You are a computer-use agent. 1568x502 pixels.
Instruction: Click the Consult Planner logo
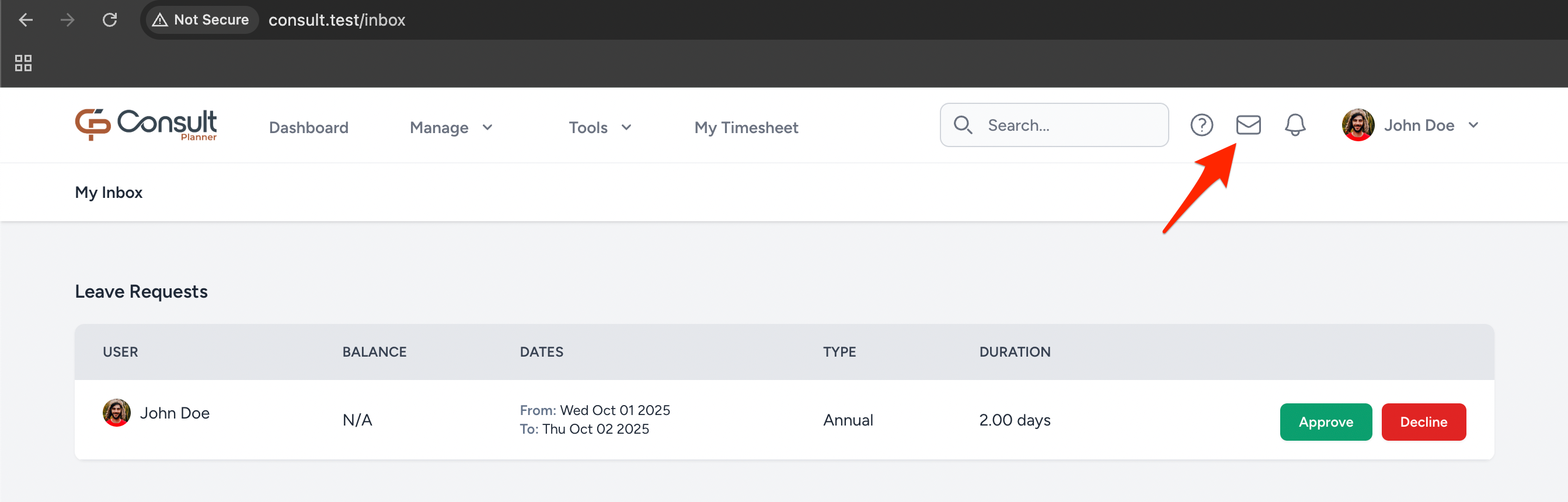(145, 125)
